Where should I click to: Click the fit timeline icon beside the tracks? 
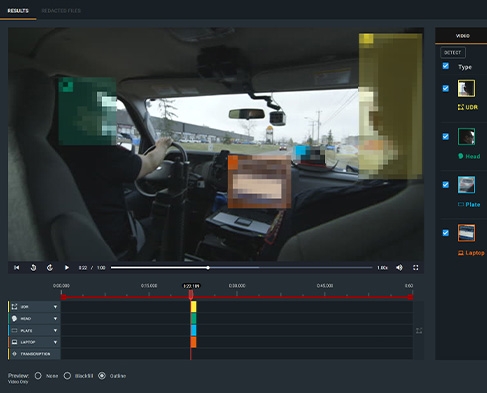pyautogui.click(x=419, y=331)
